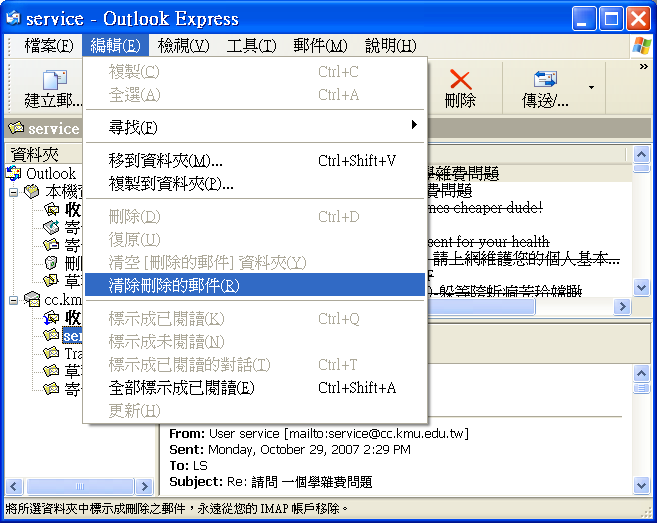Click the mailto:service@cc.kmu.edu.tw address in the preview
This screenshot has width=657, height=523.
point(377,433)
